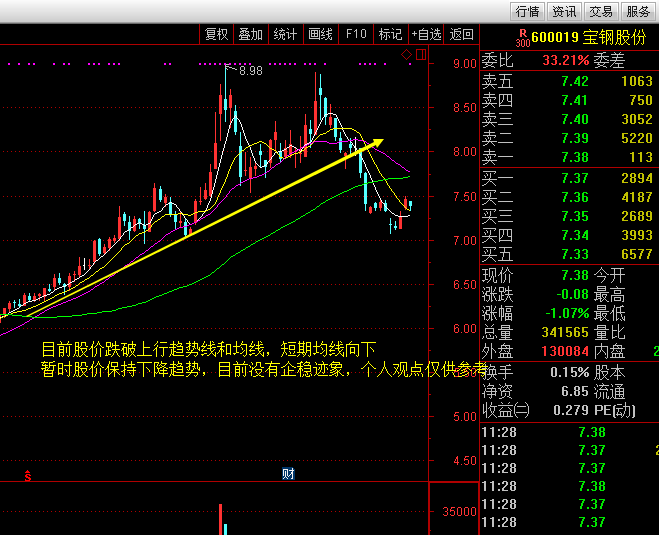This screenshot has width=659, height=535.
Task: Select 卖四 price 7.41
Action: coord(575,100)
